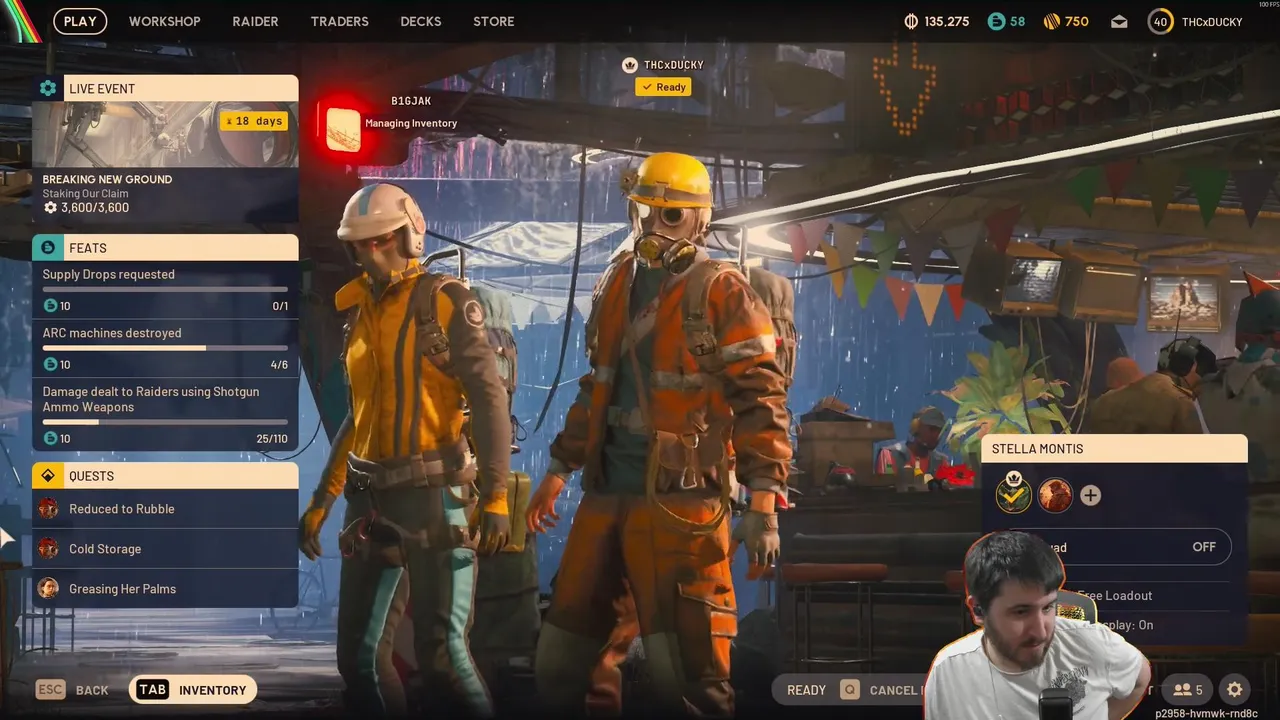Click the teal Cred currency icon

pyautogui.click(x=996, y=21)
